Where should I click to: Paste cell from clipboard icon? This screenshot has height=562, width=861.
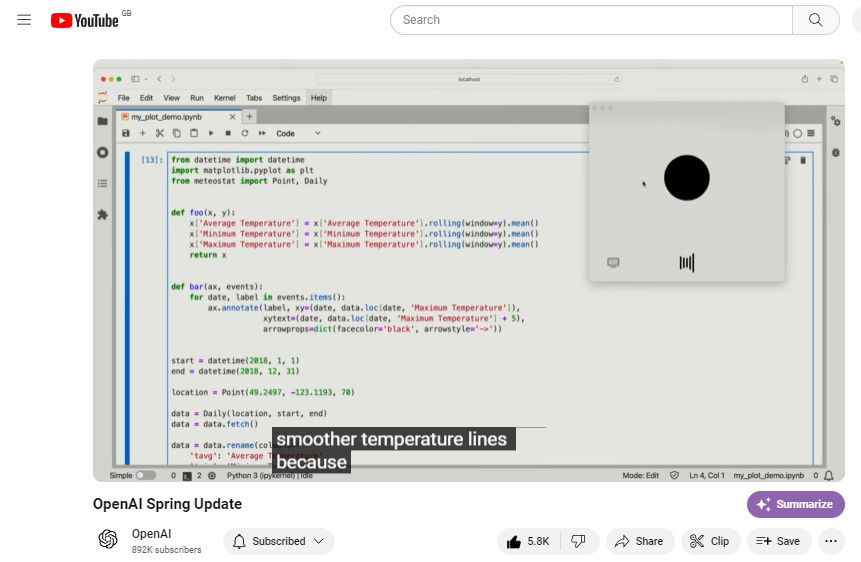[194, 133]
